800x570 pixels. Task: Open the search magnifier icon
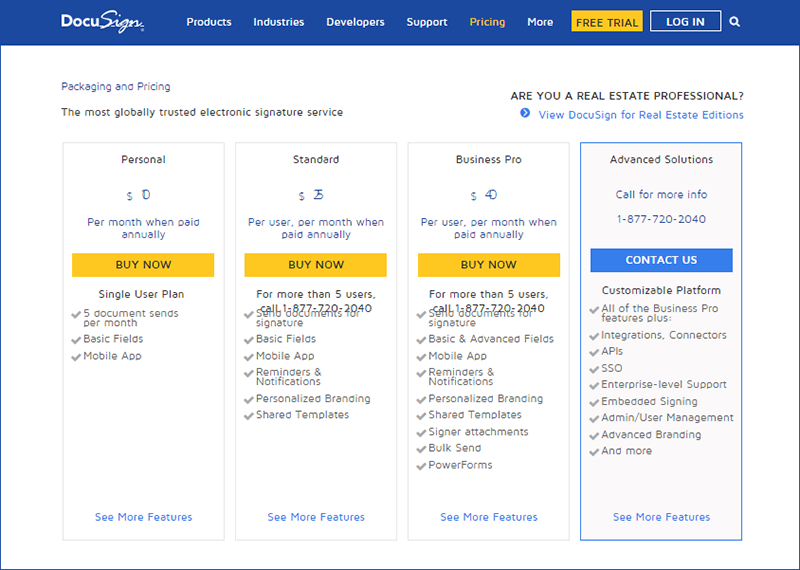coord(734,22)
